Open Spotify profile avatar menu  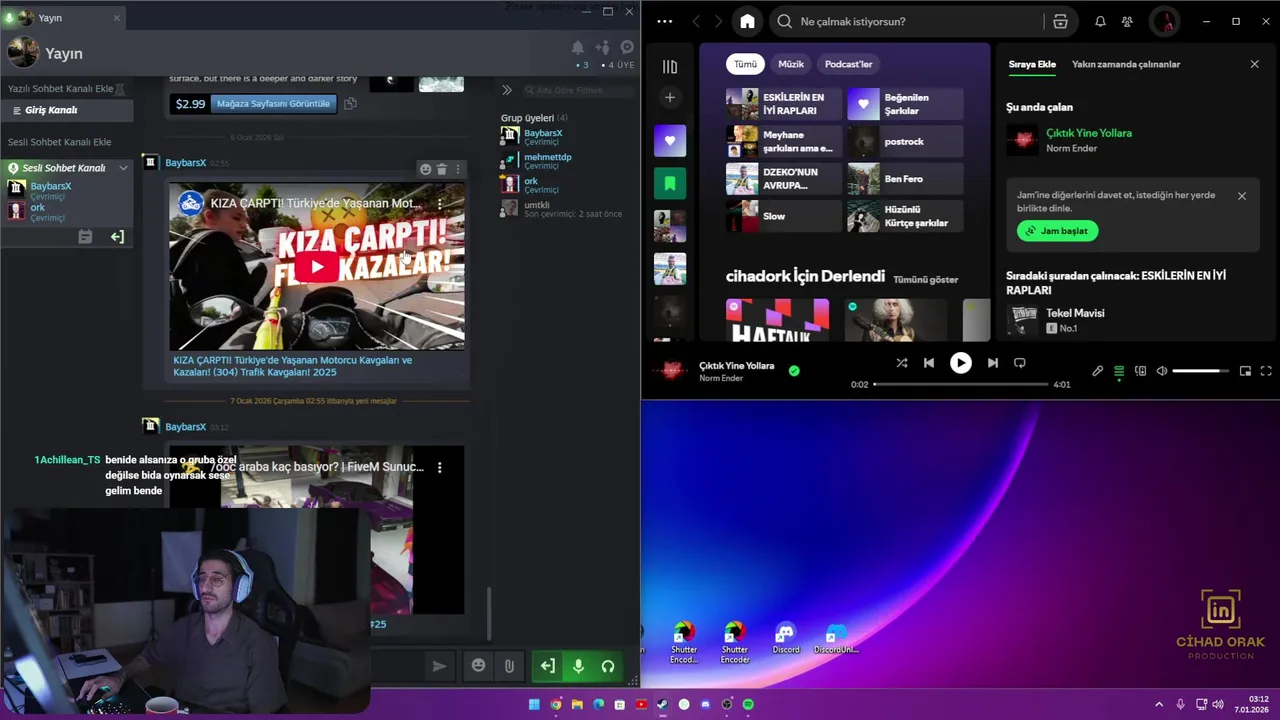pyautogui.click(x=1164, y=21)
